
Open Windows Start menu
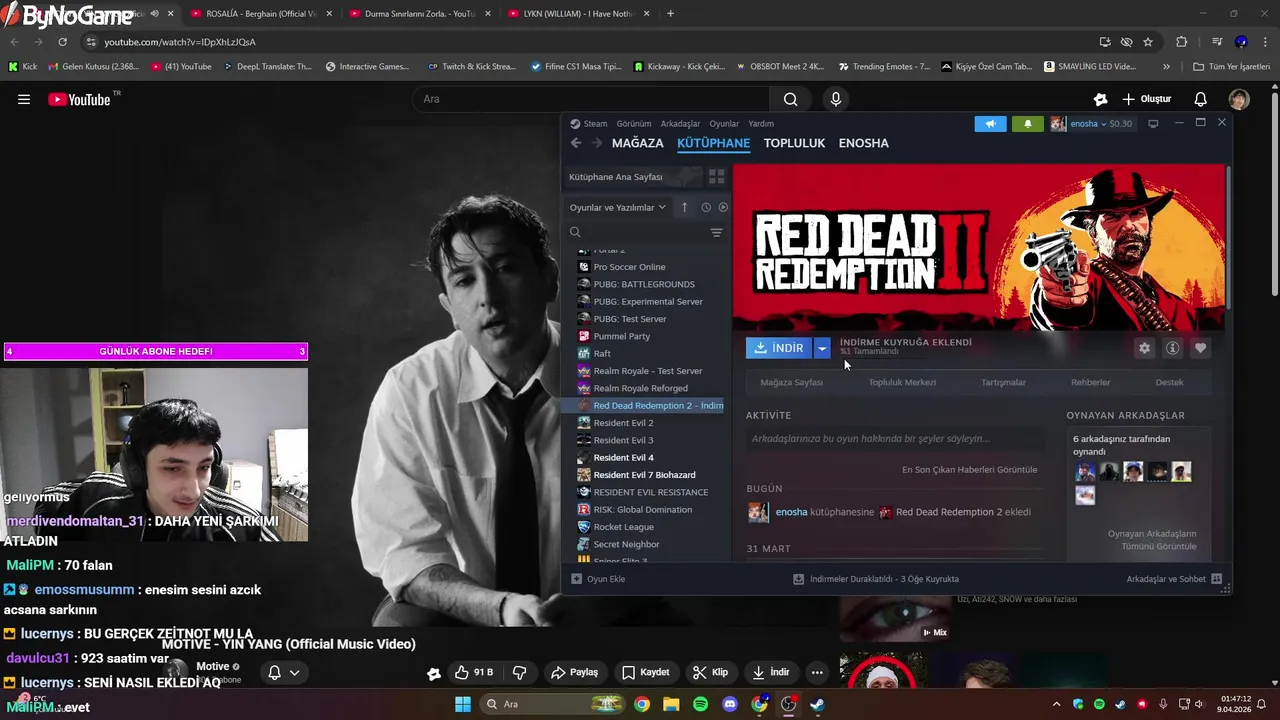click(463, 704)
